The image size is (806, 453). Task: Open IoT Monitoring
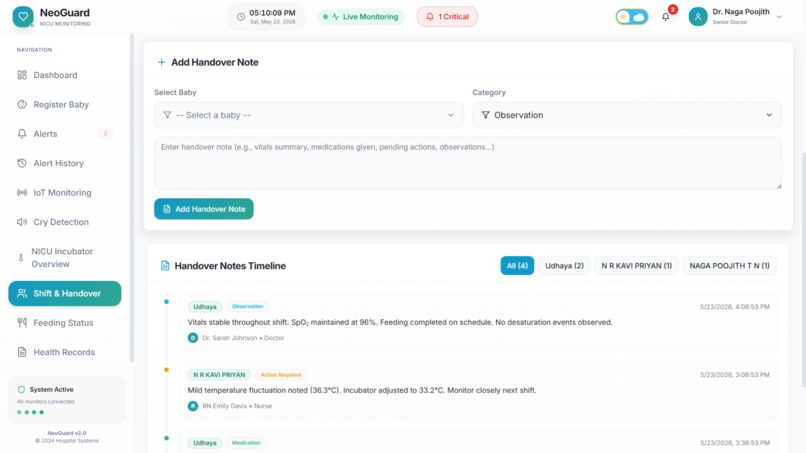(65, 192)
